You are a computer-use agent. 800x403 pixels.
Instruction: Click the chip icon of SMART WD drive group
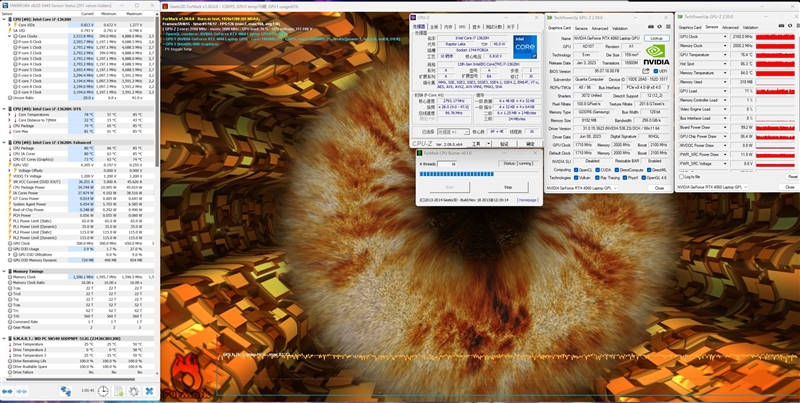10,338
